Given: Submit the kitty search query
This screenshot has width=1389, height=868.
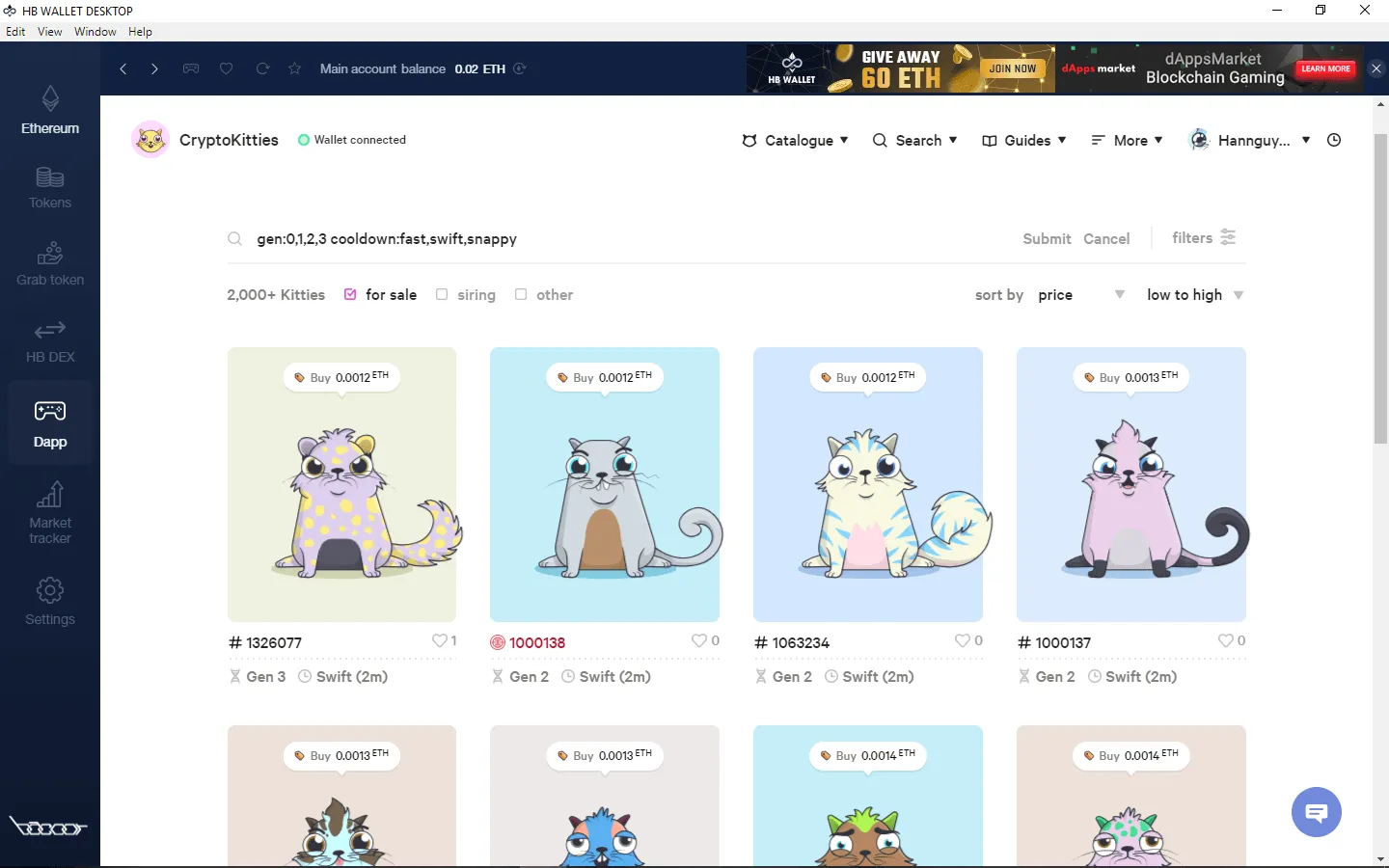Looking at the screenshot, I should [x=1047, y=238].
